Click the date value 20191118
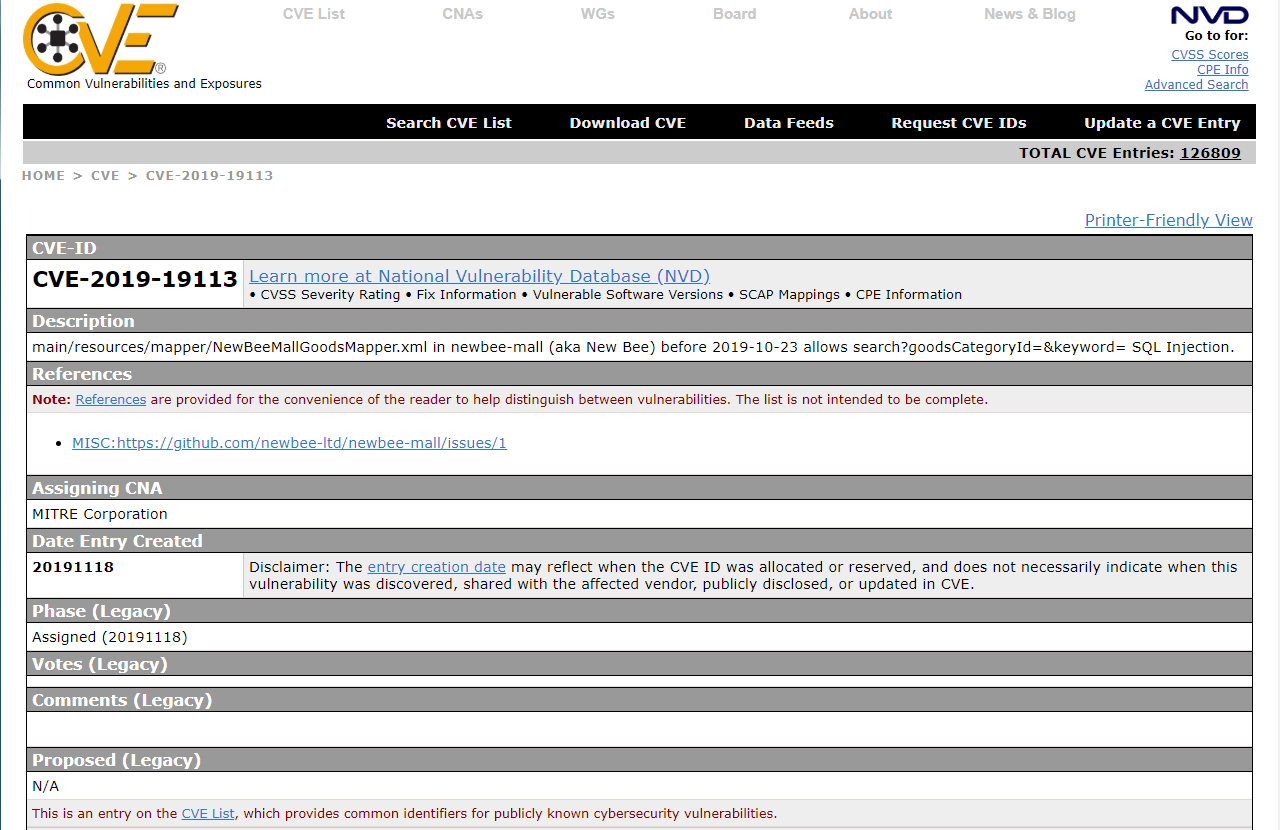Screen dimensions: 1280x830 coord(73,567)
